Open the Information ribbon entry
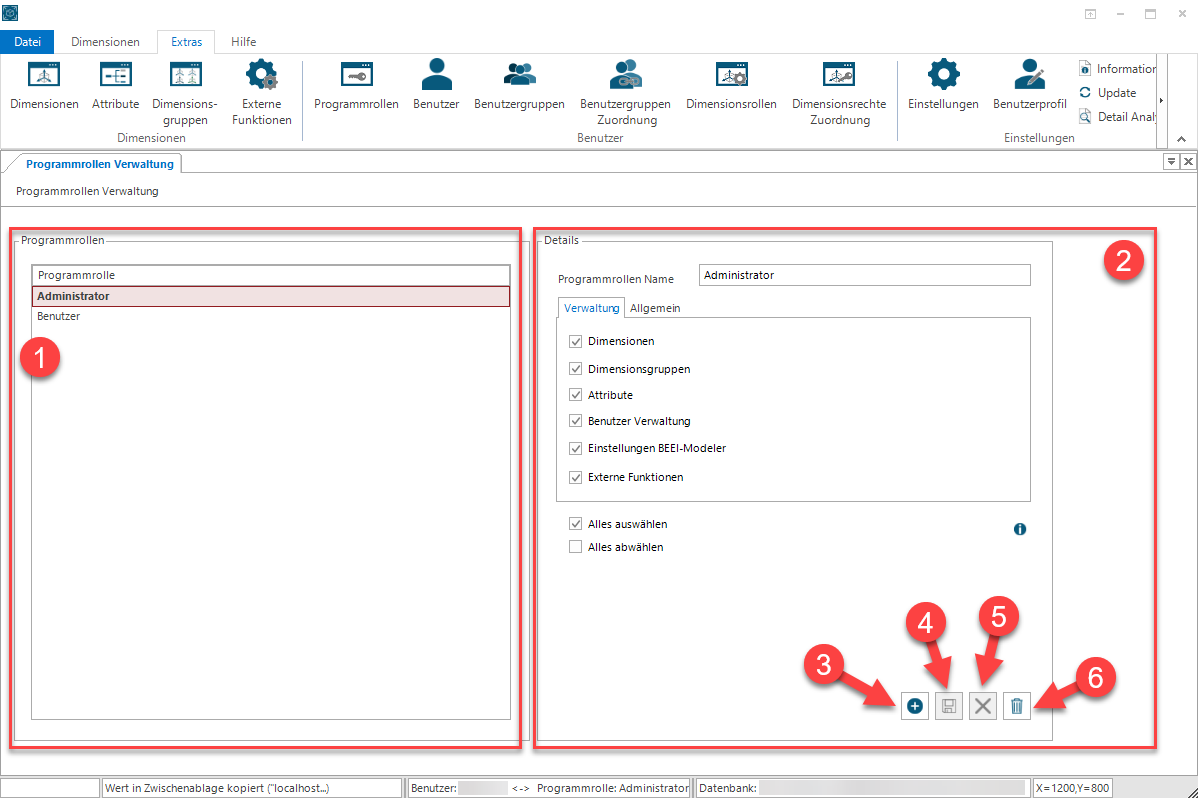Viewport: 1198px width, 798px height. (1117, 69)
